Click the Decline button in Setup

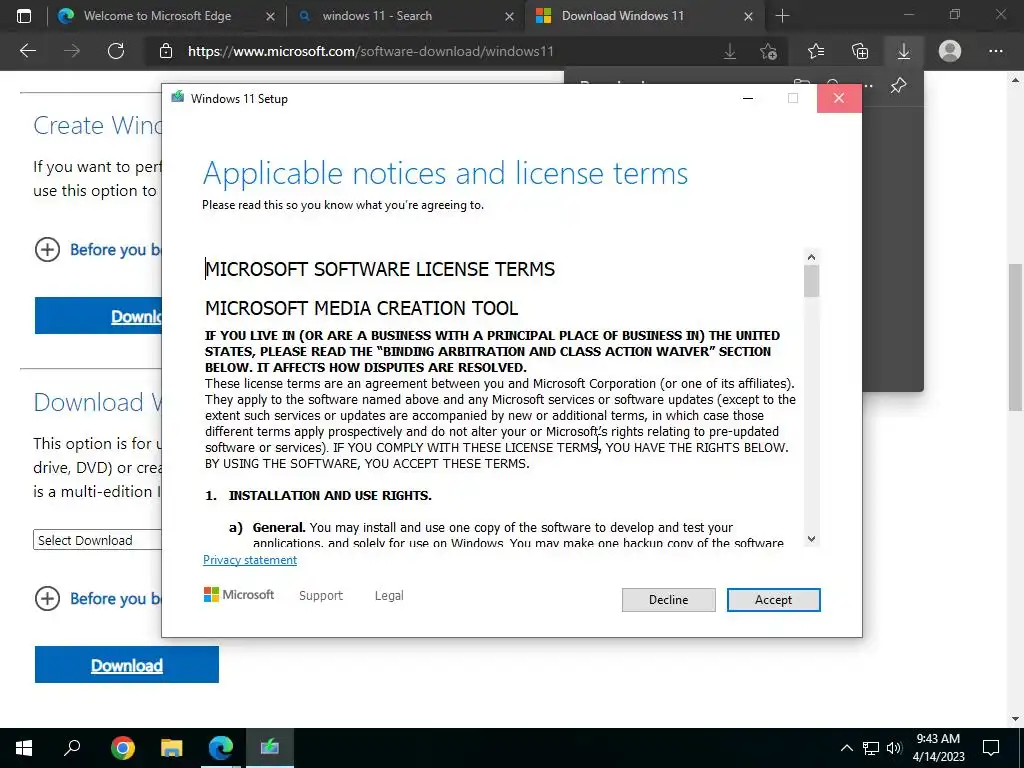click(x=668, y=600)
